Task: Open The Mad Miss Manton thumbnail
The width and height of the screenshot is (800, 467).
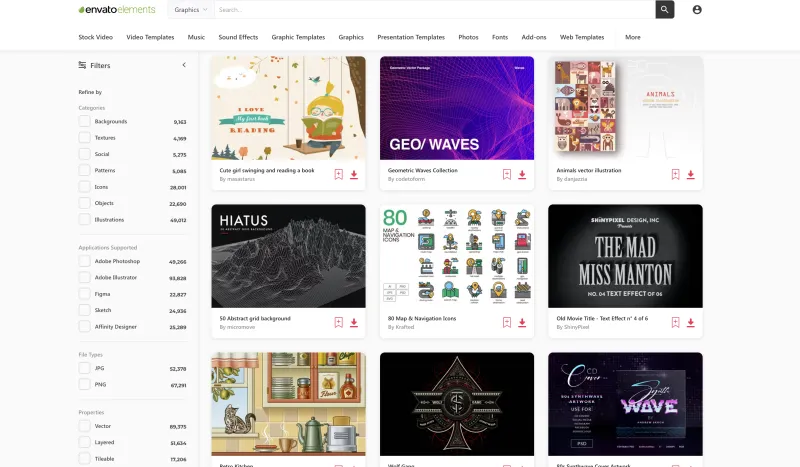Action: (625, 256)
